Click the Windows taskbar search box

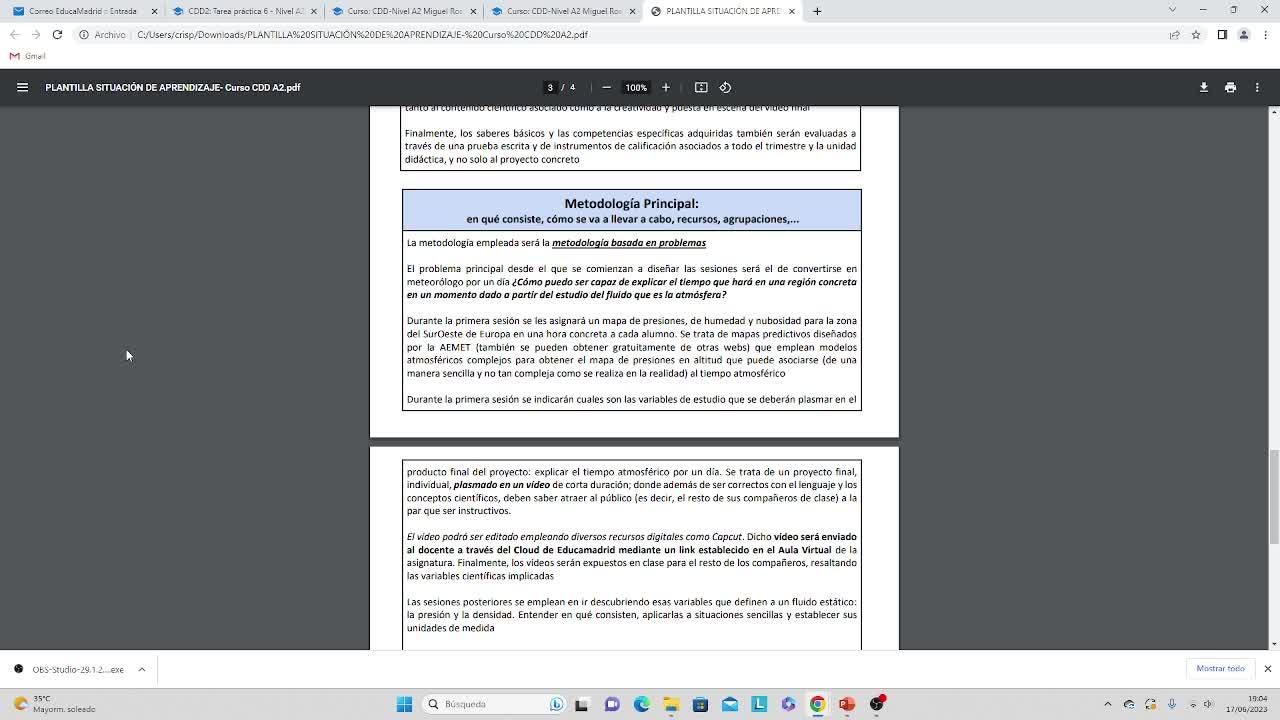(x=494, y=704)
